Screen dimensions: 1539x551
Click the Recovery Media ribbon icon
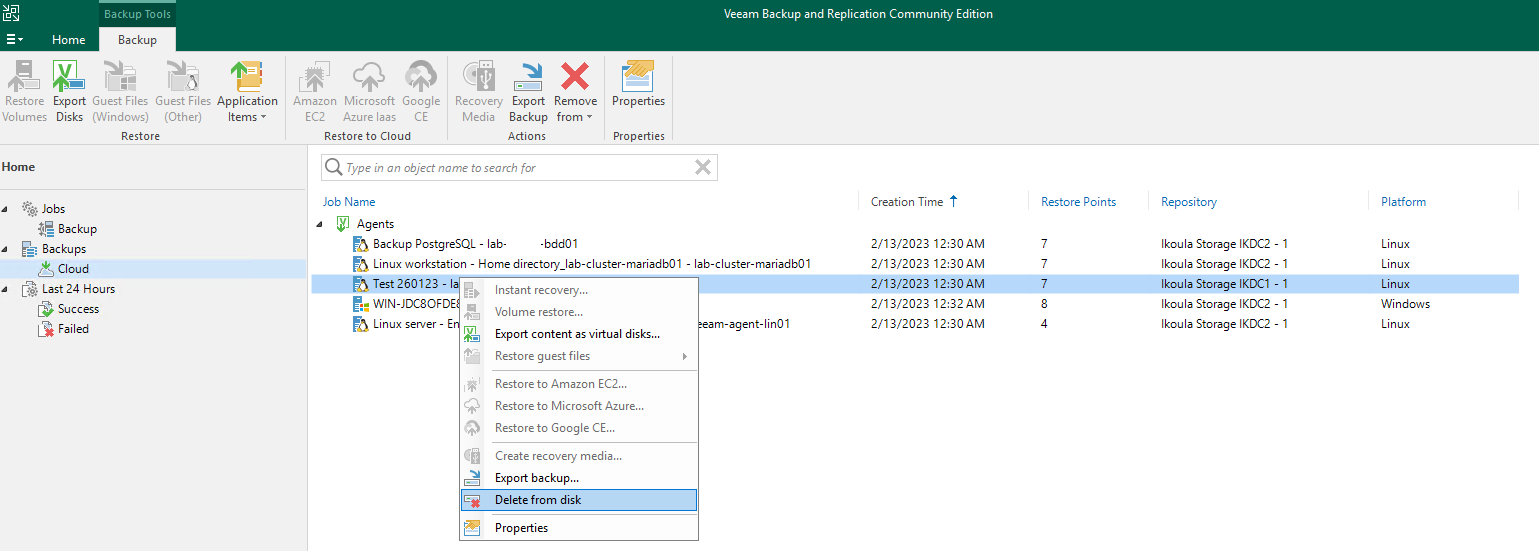click(479, 92)
